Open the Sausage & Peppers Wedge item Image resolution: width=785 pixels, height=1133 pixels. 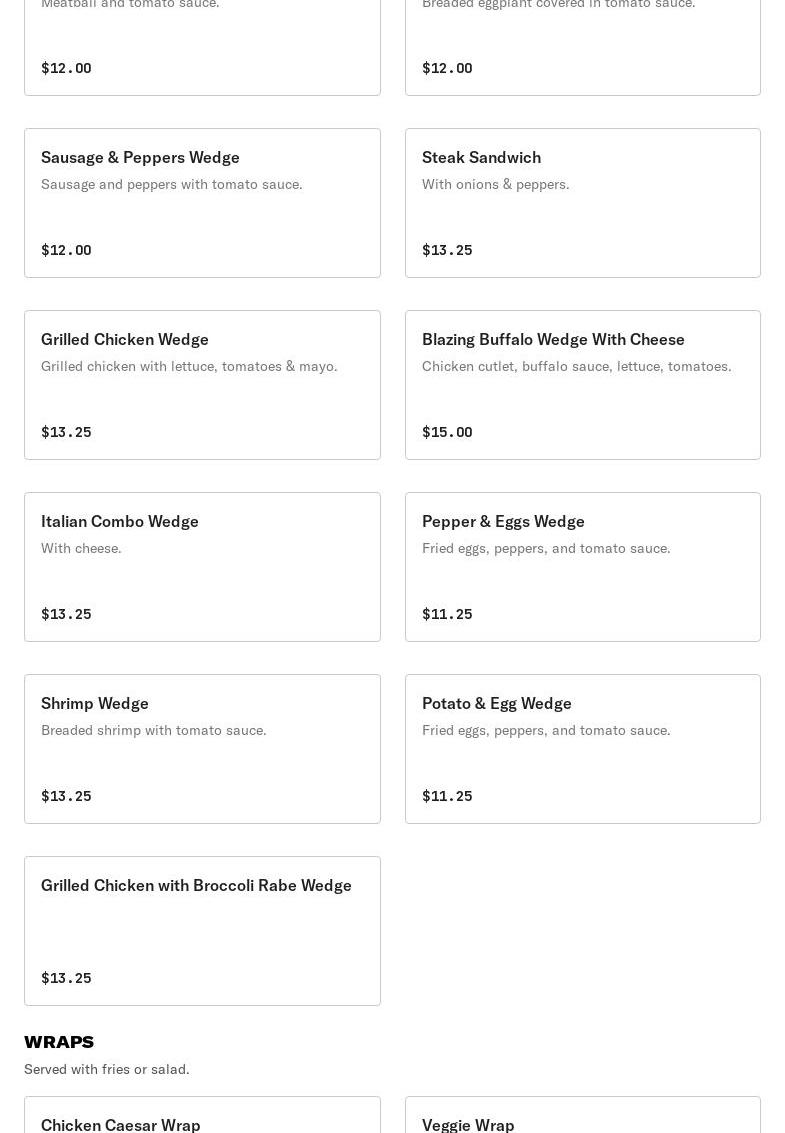coord(140,157)
